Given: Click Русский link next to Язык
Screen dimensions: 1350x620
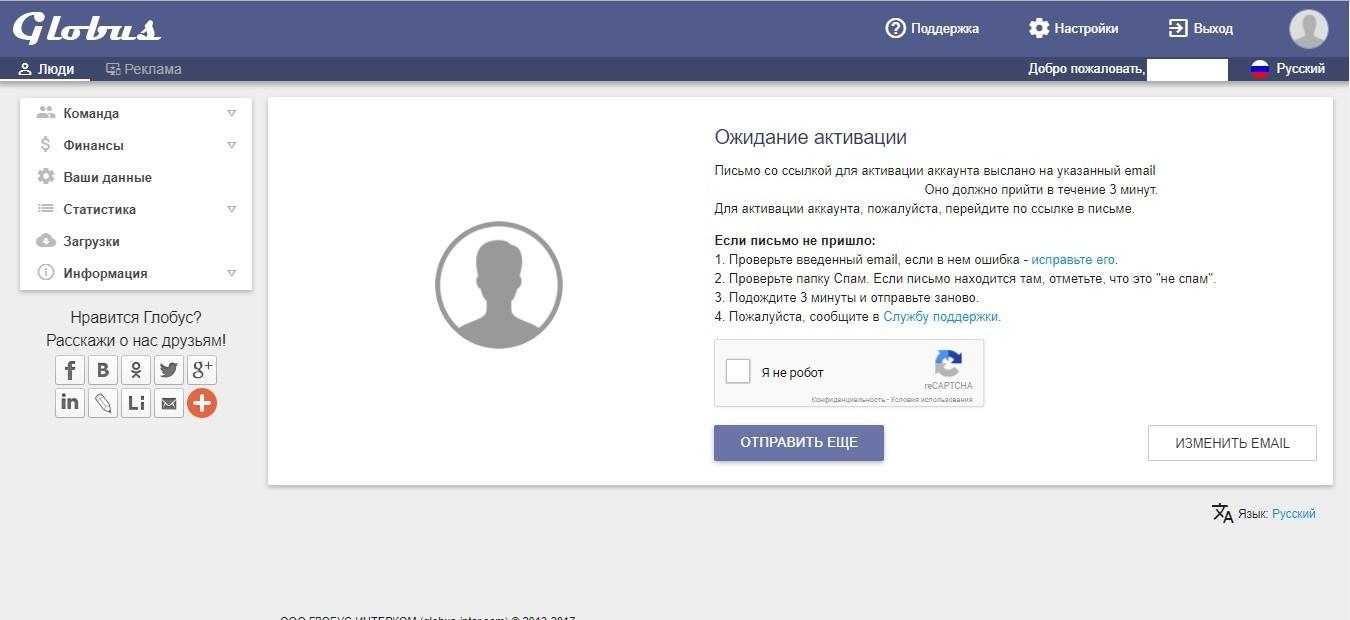Looking at the screenshot, I should pos(1294,514).
